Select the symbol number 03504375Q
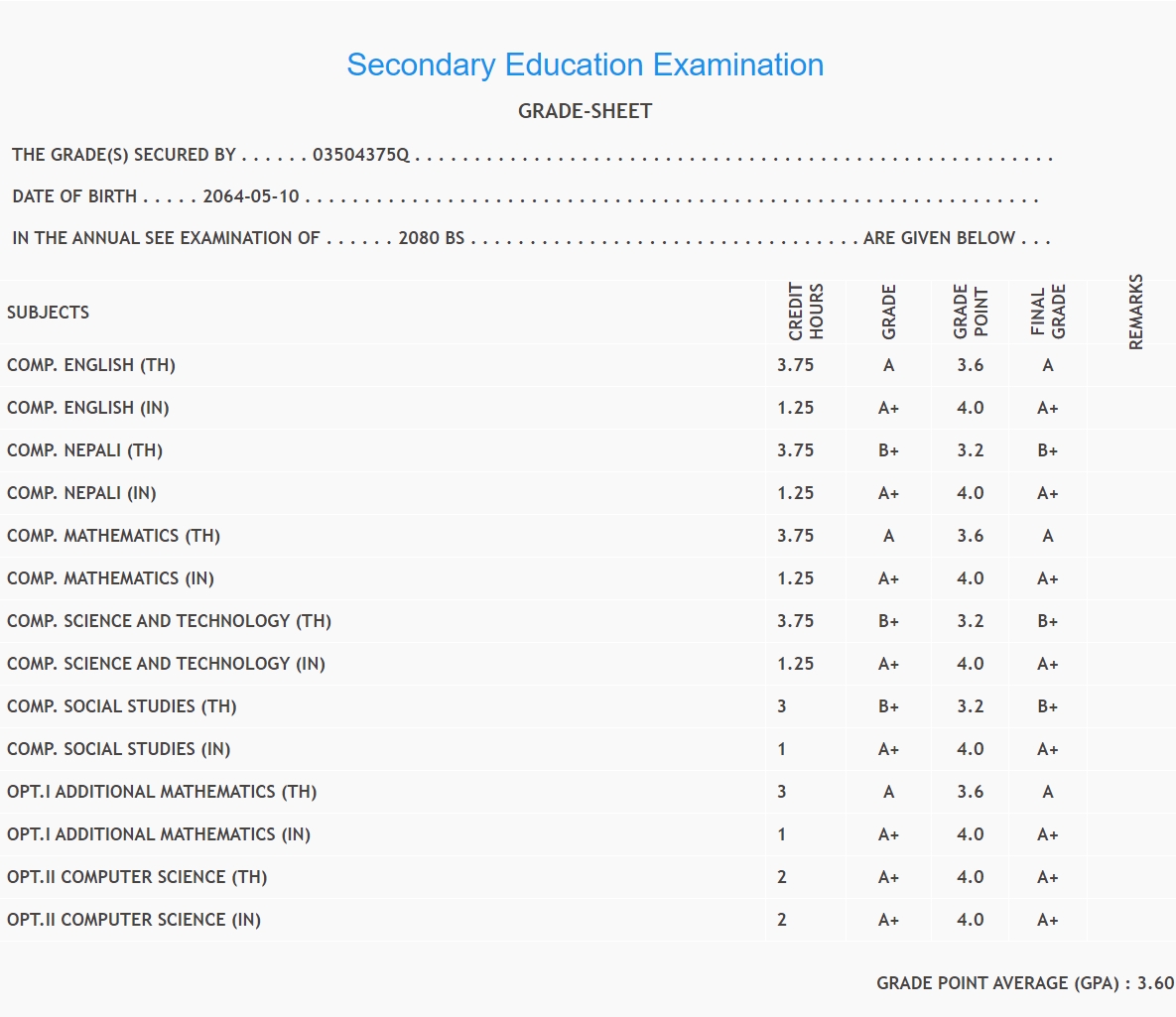Image resolution: width=1176 pixels, height=1017 pixels. point(360,155)
